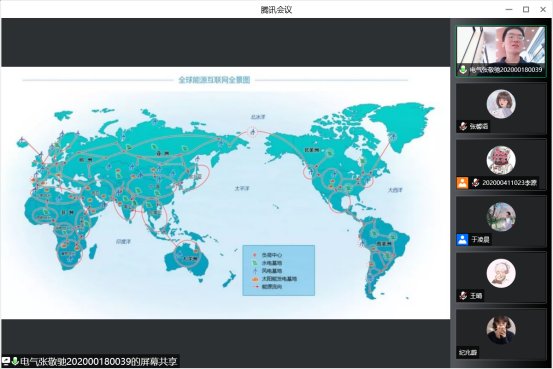This screenshot has width=553, height=369.
Task: Click the astronaut avatar of 李源
Action: 501,160
